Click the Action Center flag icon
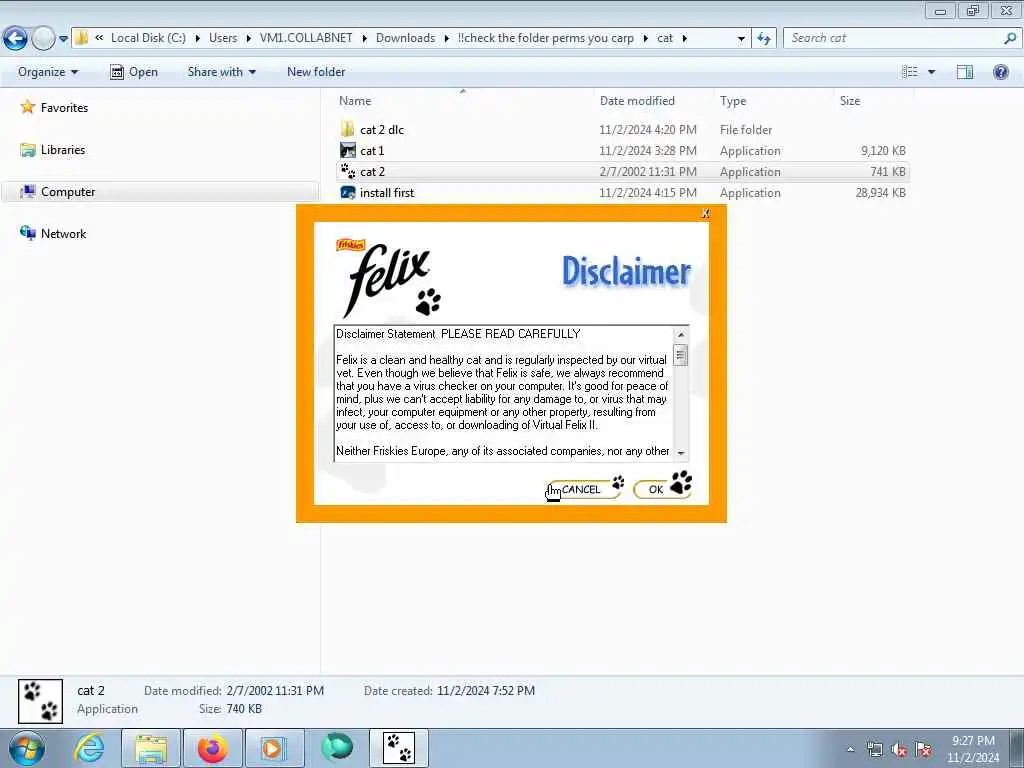Screen dimensions: 1024x768 pos(923,749)
